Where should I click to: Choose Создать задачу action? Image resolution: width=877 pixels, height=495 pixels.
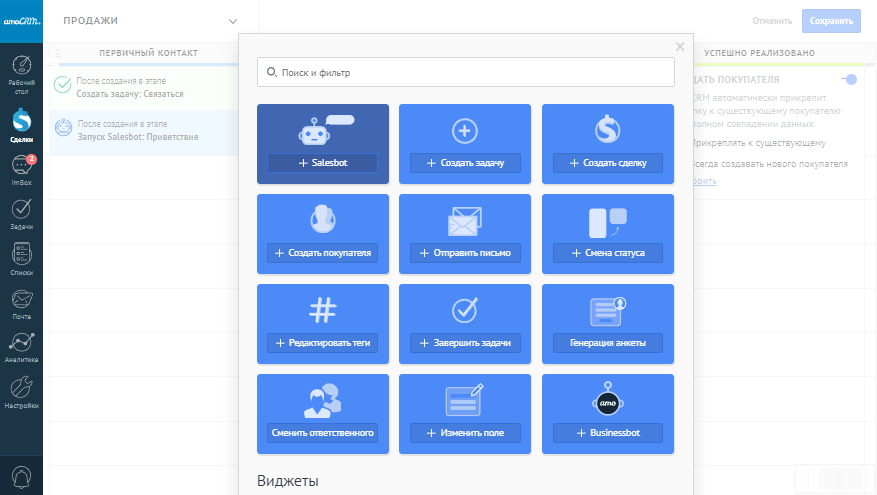click(x=465, y=163)
